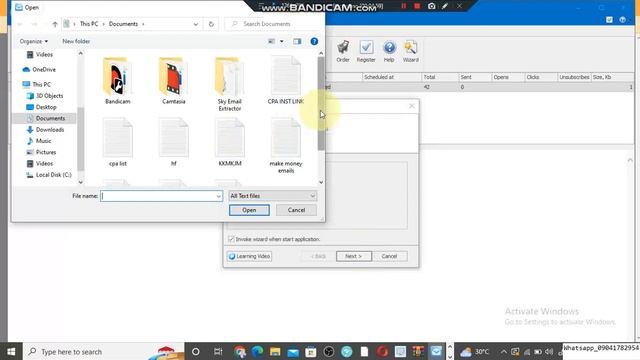Stop the Bandicam recording

(x=417, y=6)
